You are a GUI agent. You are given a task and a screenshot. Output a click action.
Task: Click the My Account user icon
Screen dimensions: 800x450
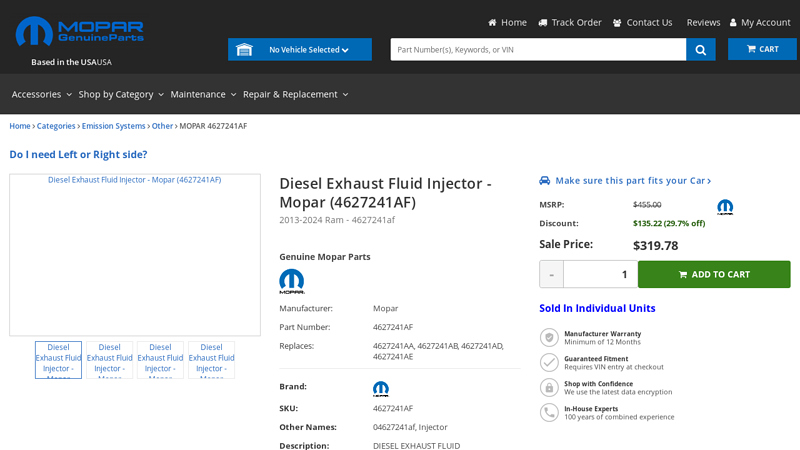coord(733,22)
